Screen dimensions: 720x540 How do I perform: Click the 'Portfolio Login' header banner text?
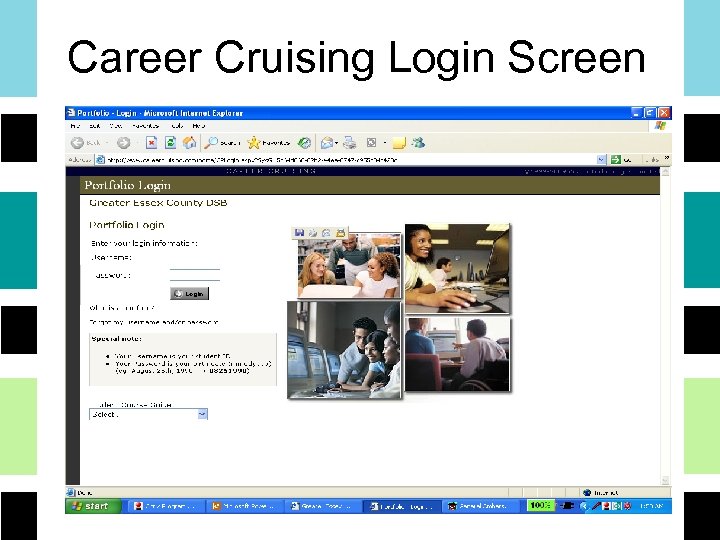(128, 186)
